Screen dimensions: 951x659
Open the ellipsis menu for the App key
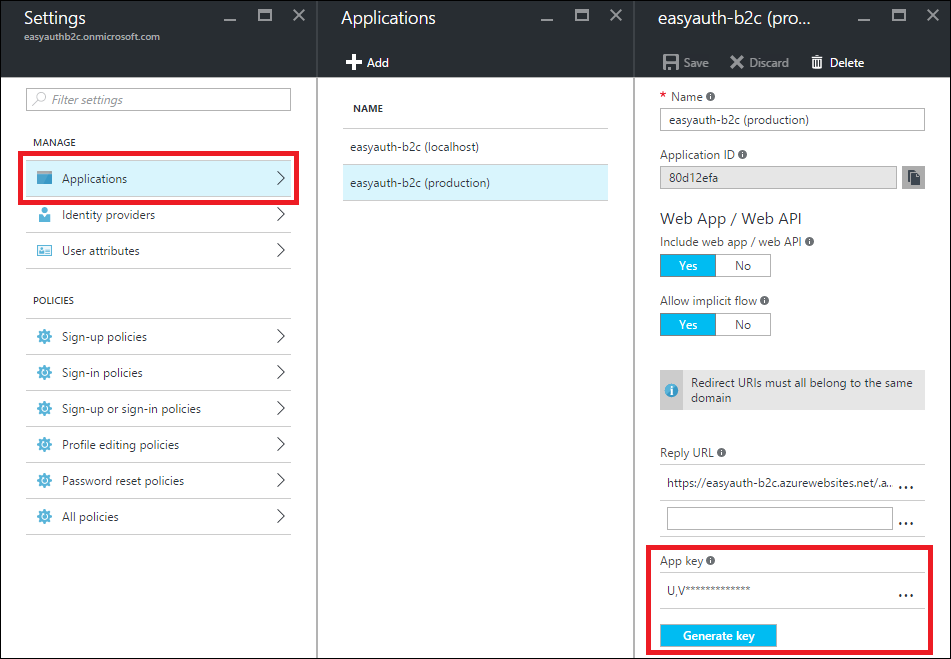click(906, 595)
